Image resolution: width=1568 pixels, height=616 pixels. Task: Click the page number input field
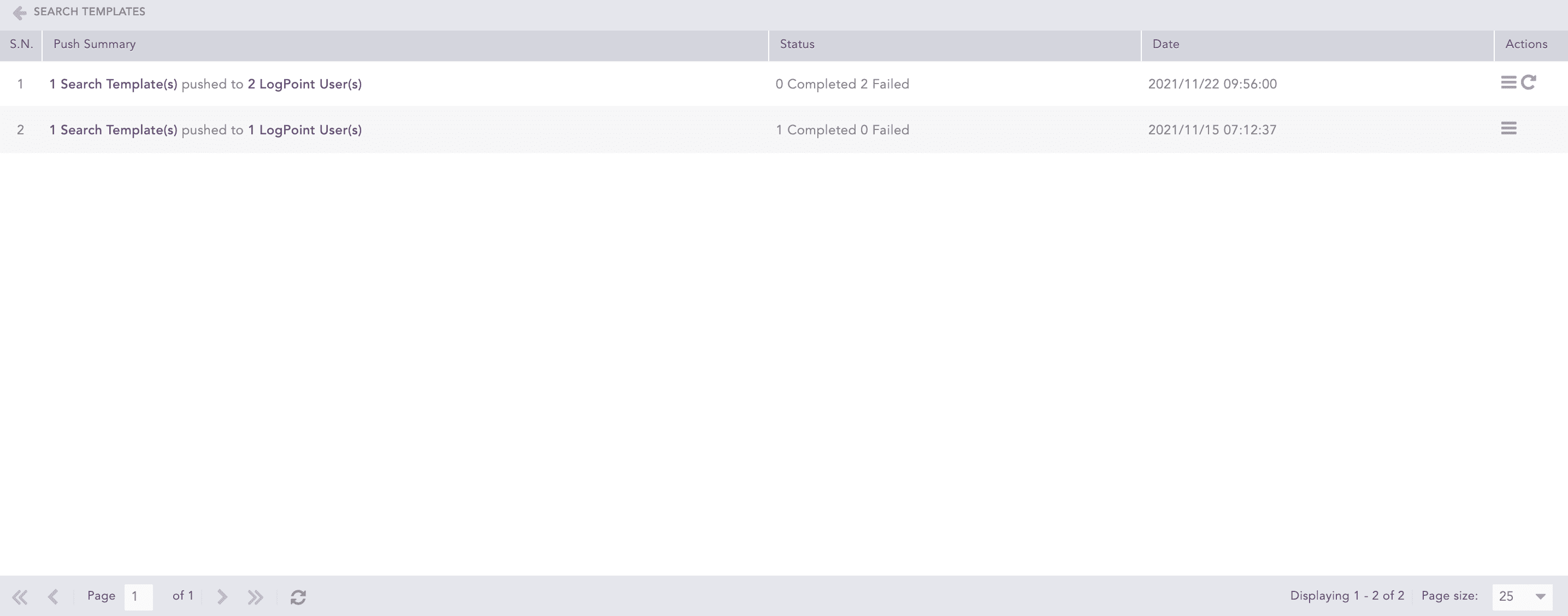[x=138, y=596]
